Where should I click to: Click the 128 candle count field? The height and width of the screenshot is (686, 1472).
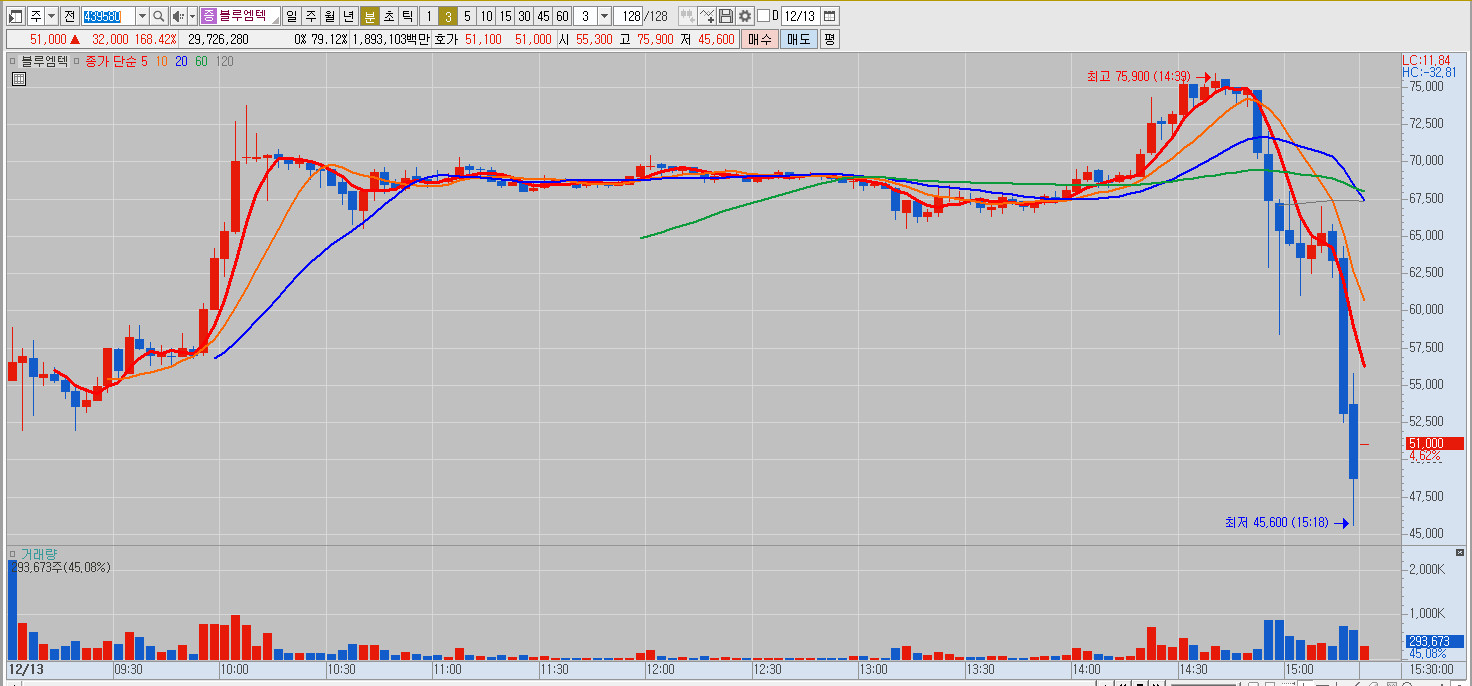[x=629, y=16]
